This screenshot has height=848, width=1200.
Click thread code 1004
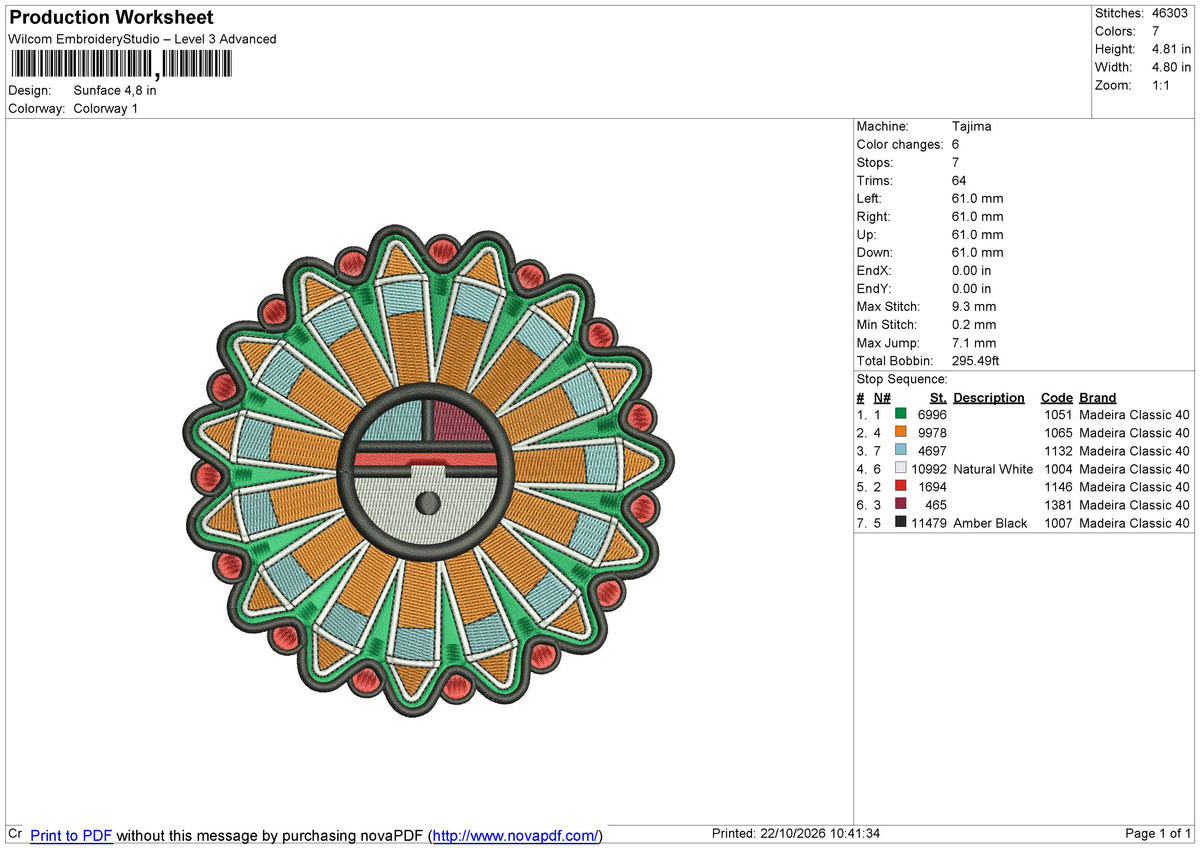pyautogui.click(x=1057, y=469)
